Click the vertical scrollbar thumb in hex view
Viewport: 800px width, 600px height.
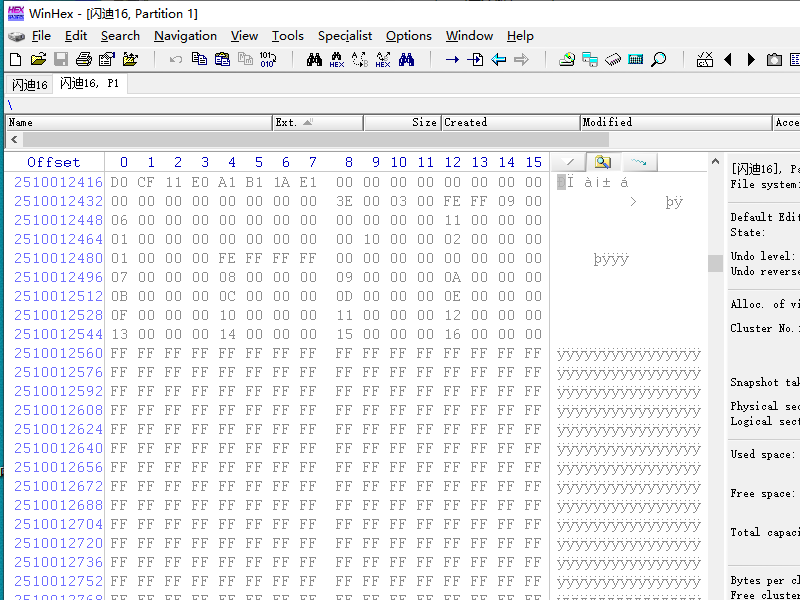pyautogui.click(x=715, y=263)
